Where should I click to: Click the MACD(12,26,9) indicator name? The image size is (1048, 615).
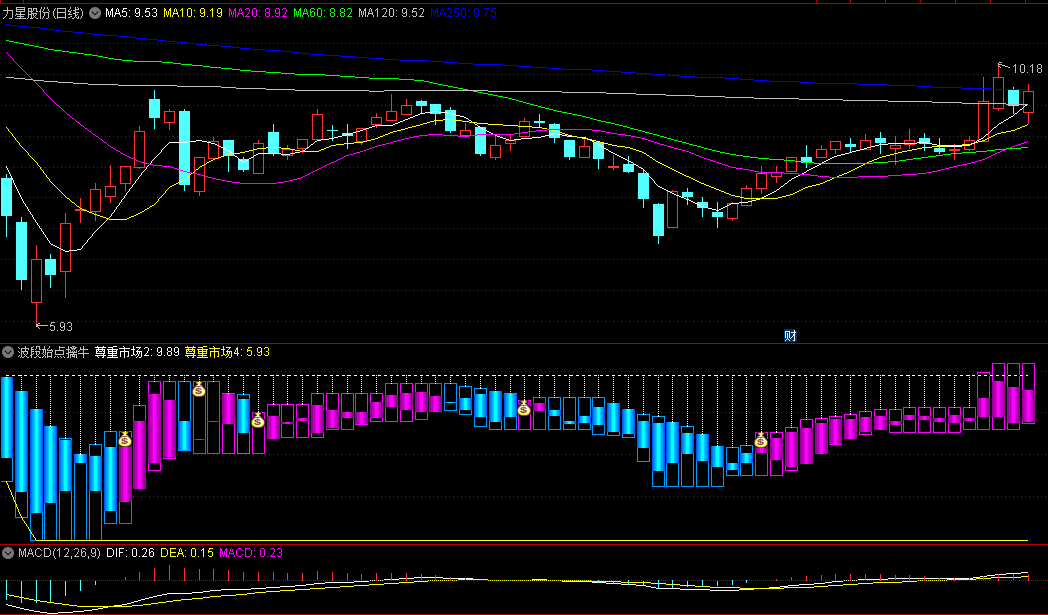tap(59, 553)
